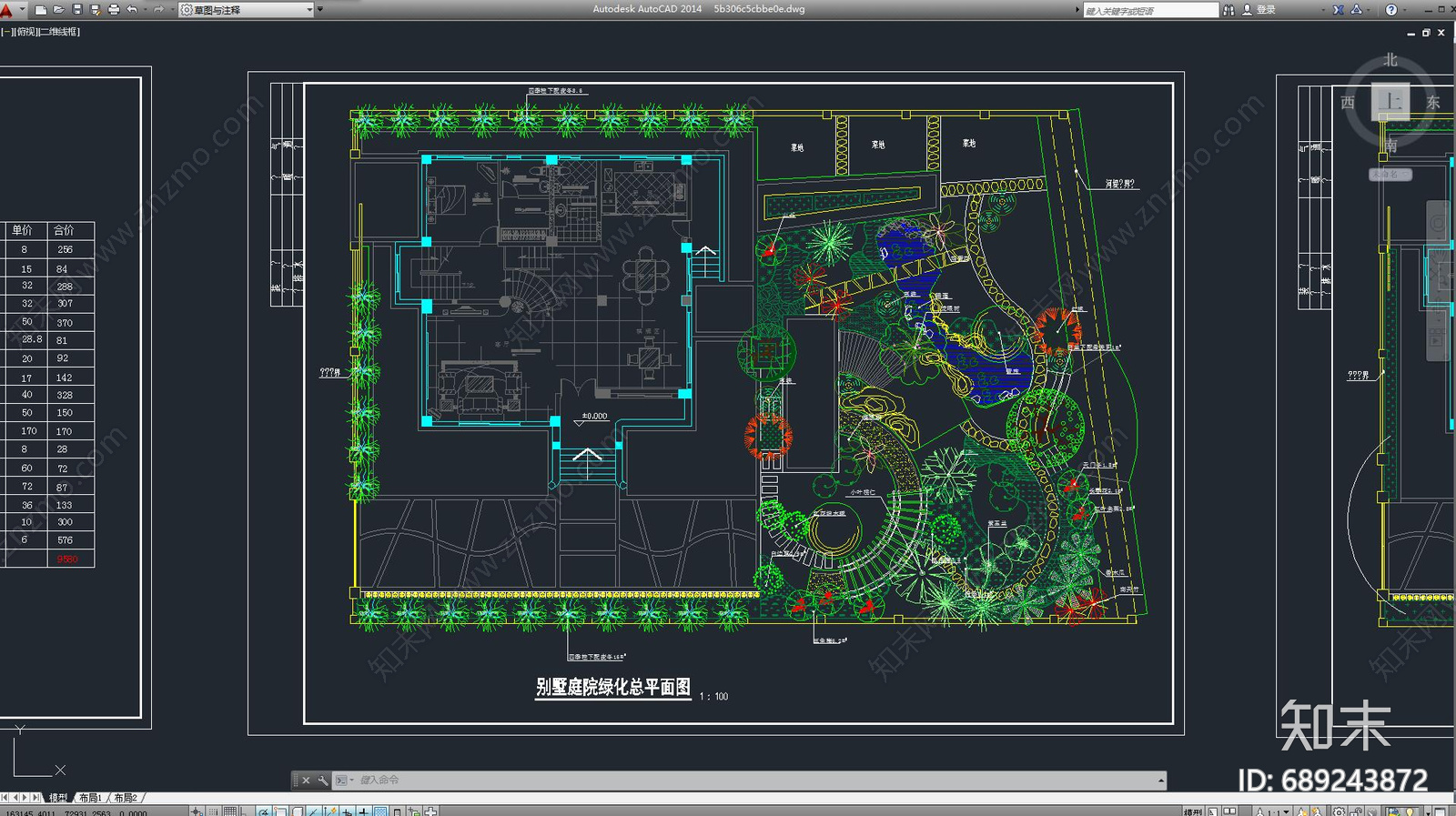Open the Help question mark icon
This screenshot has height=816, width=1456.
1390,10
